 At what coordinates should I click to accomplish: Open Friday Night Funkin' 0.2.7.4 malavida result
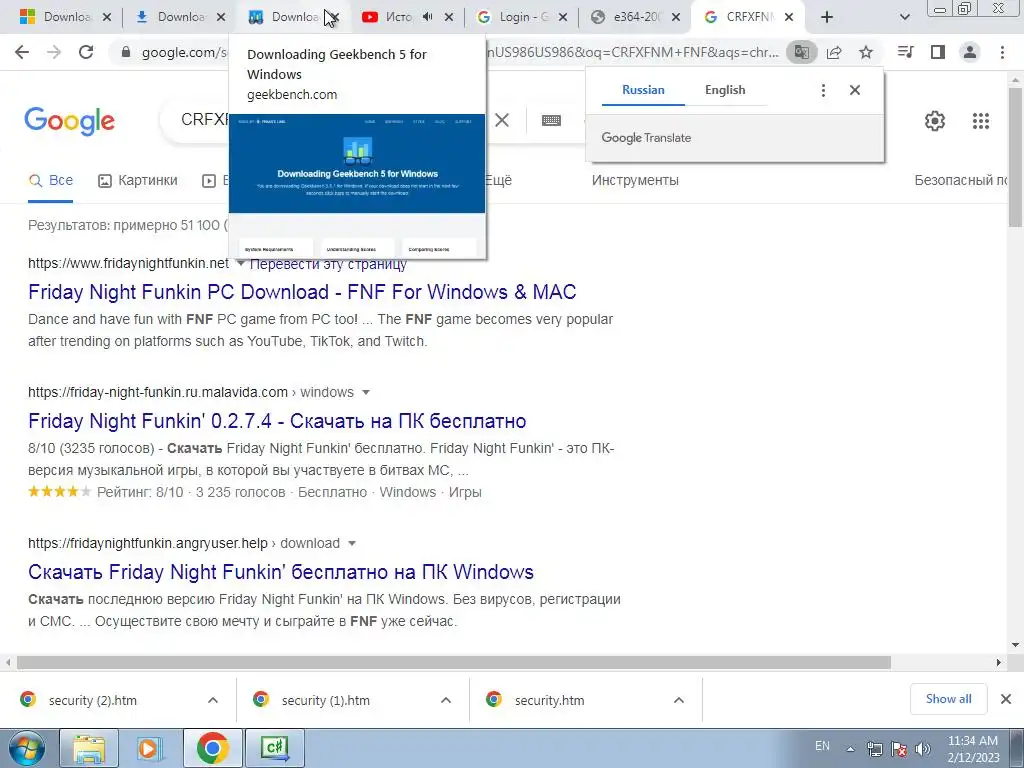pyautogui.click(x=277, y=421)
